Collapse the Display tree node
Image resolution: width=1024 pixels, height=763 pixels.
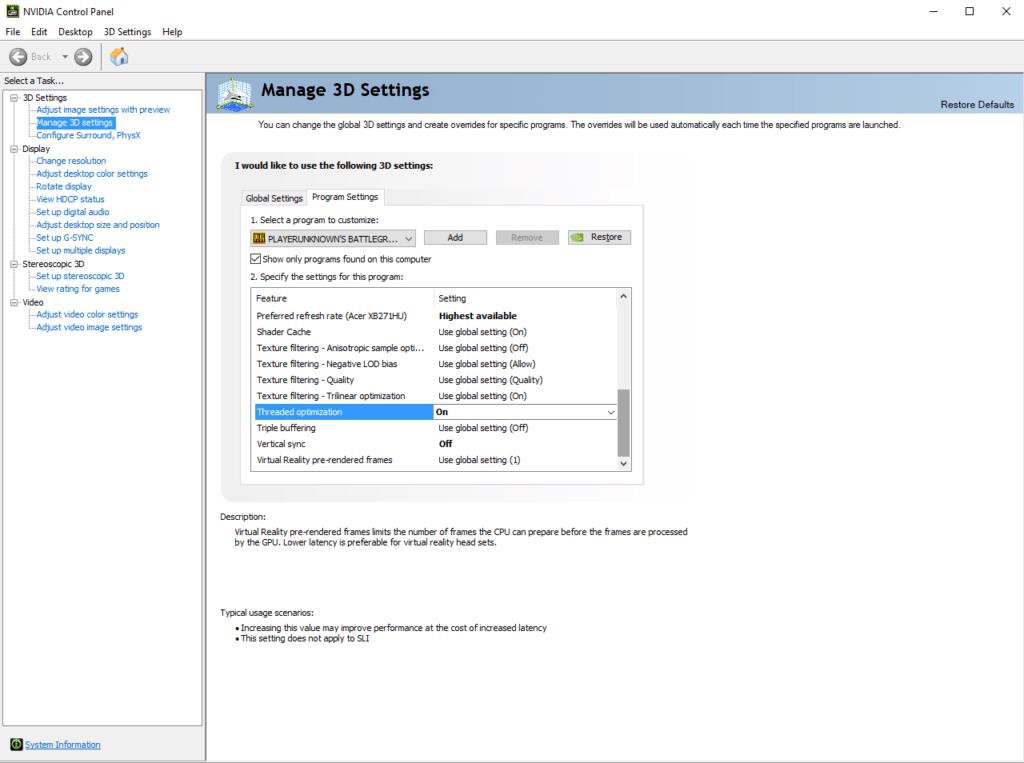click(14, 149)
